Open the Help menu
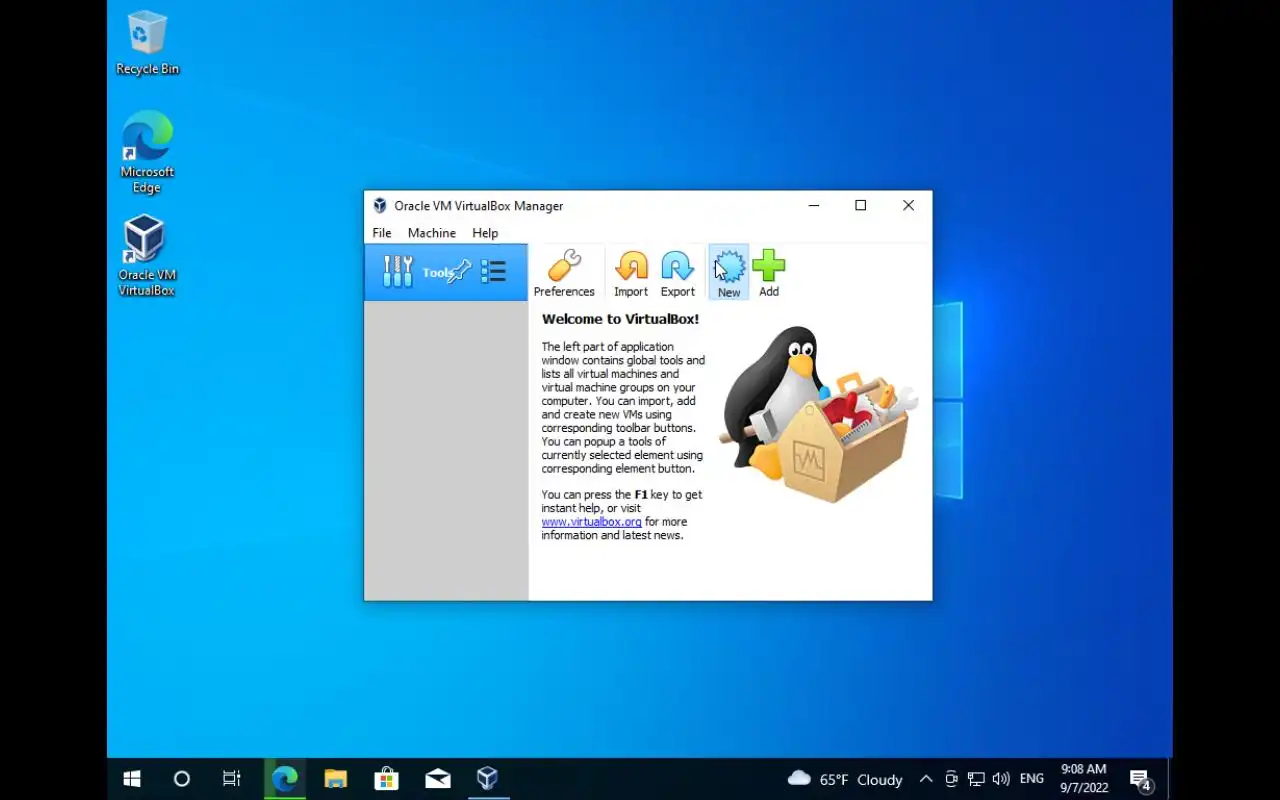The height and width of the screenshot is (800, 1280). click(x=485, y=233)
